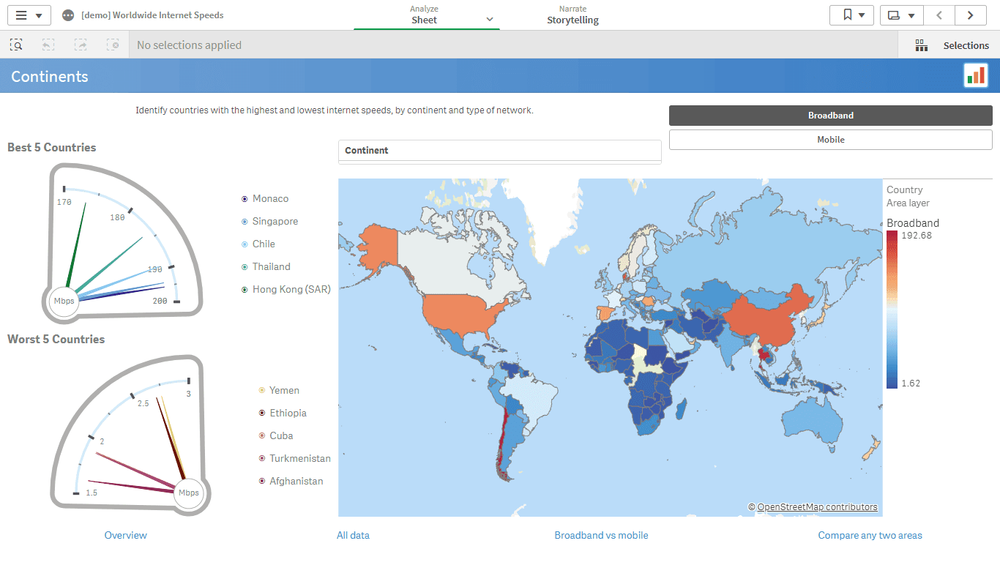This screenshot has height=562, width=1000.
Task: Switch to Narrate Storytelling tab
Action: pos(573,15)
